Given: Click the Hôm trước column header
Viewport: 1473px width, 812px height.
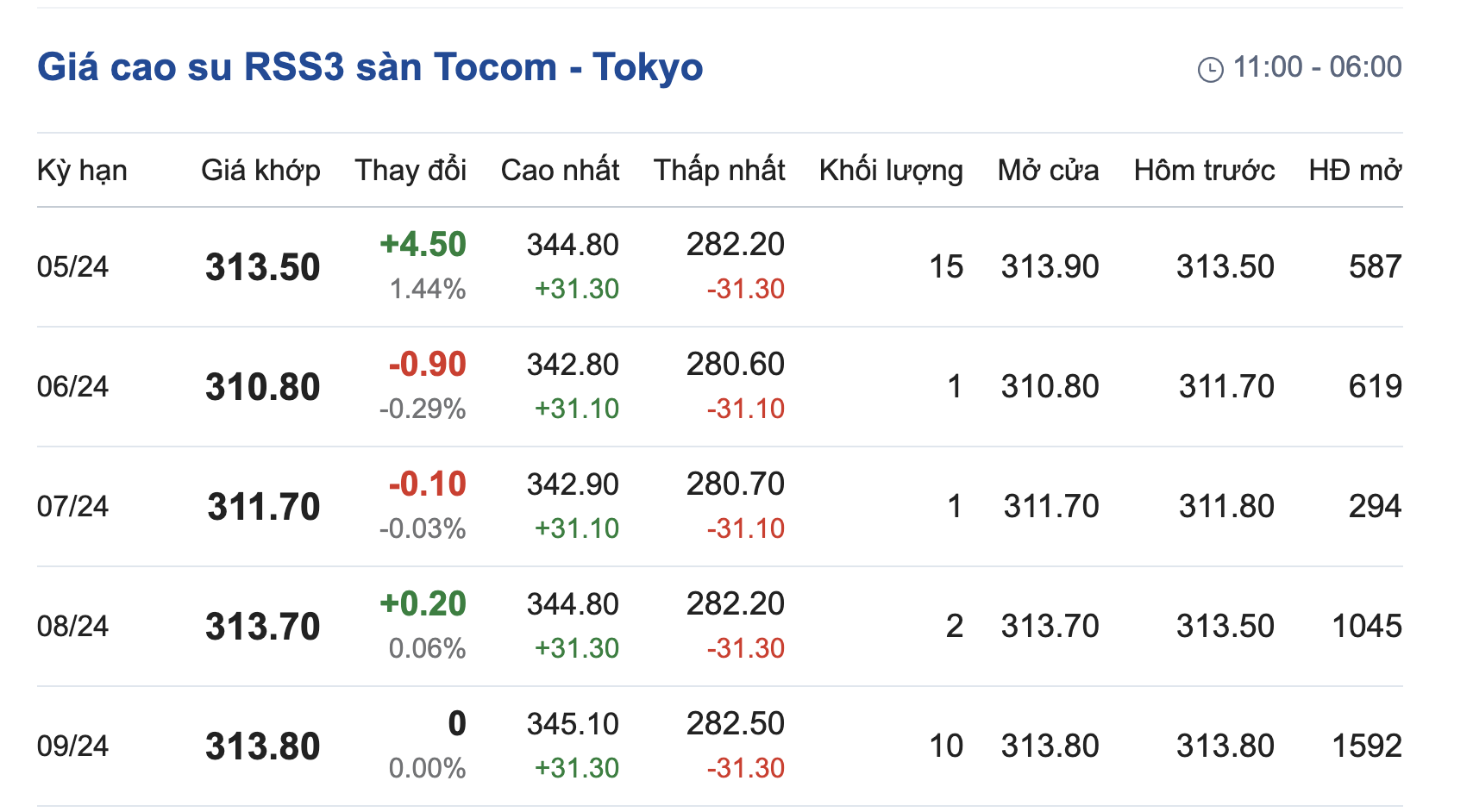Looking at the screenshot, I should click(1204, 171).
